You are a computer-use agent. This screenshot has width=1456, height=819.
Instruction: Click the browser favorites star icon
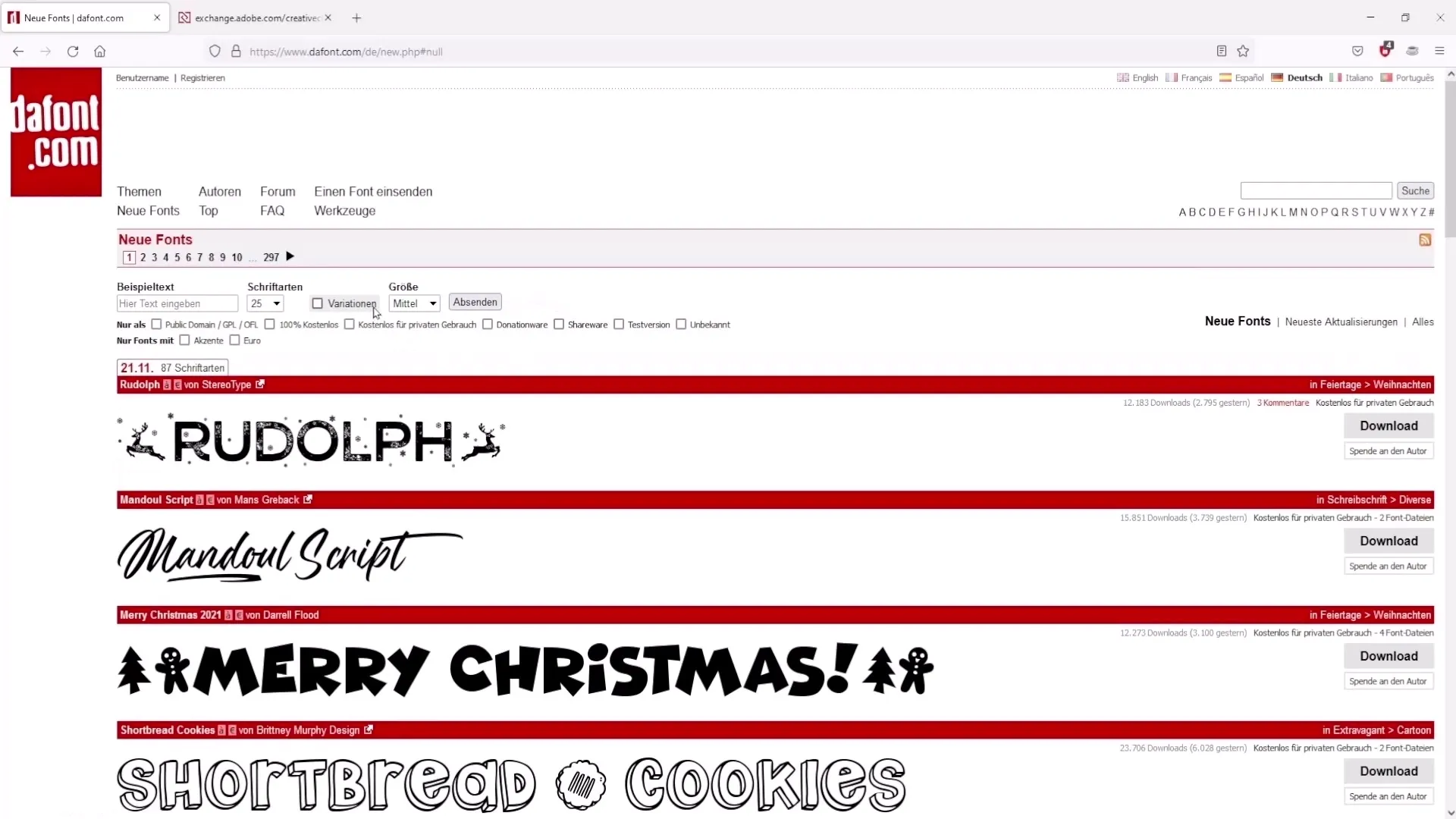pyautogui.click(x=1243, y=51)
